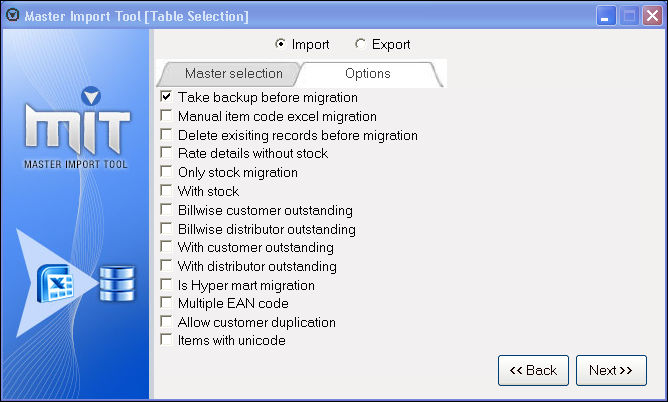
Task: Tick Items with unicode checkbox
Action: (x=166, y=341)
